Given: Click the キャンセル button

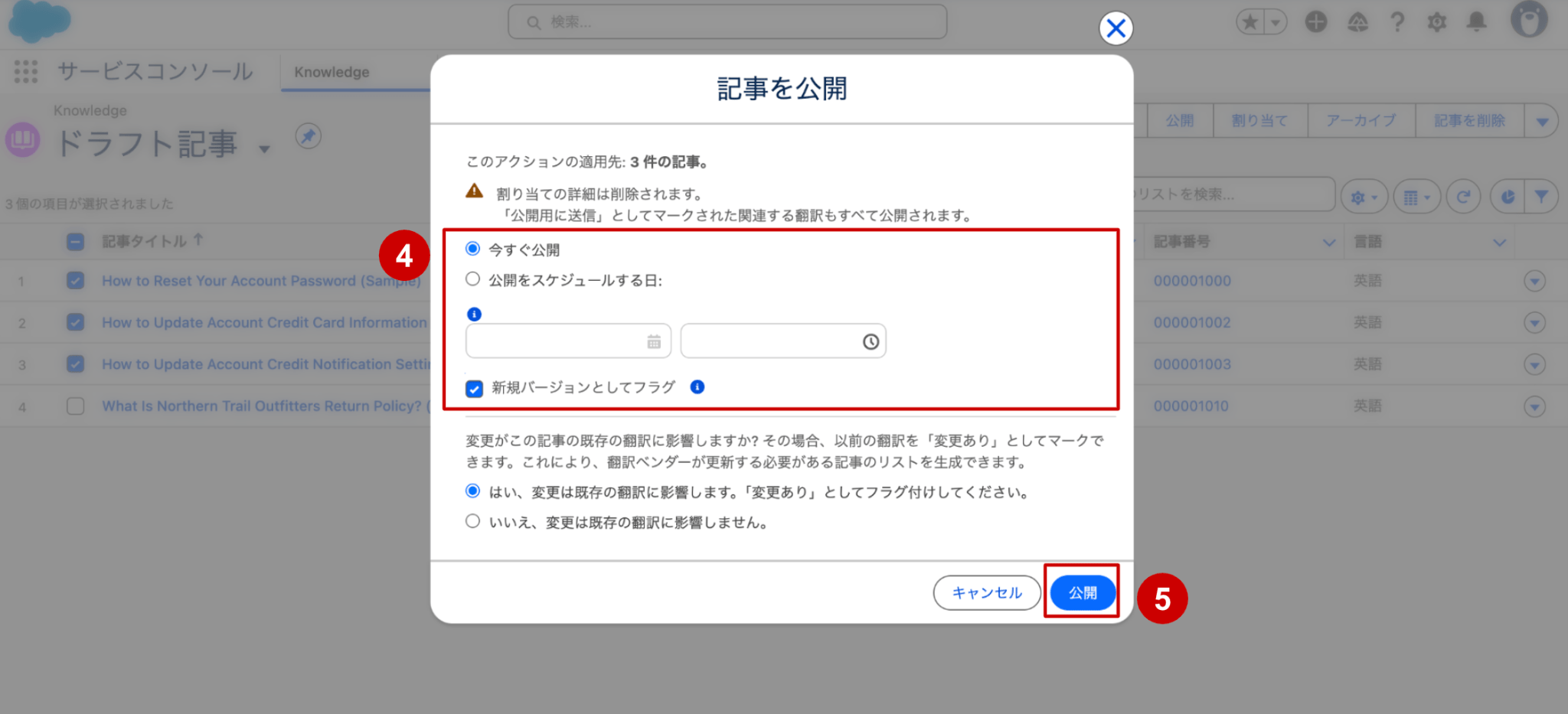Looking at the screenshot, I should (987, 592).
